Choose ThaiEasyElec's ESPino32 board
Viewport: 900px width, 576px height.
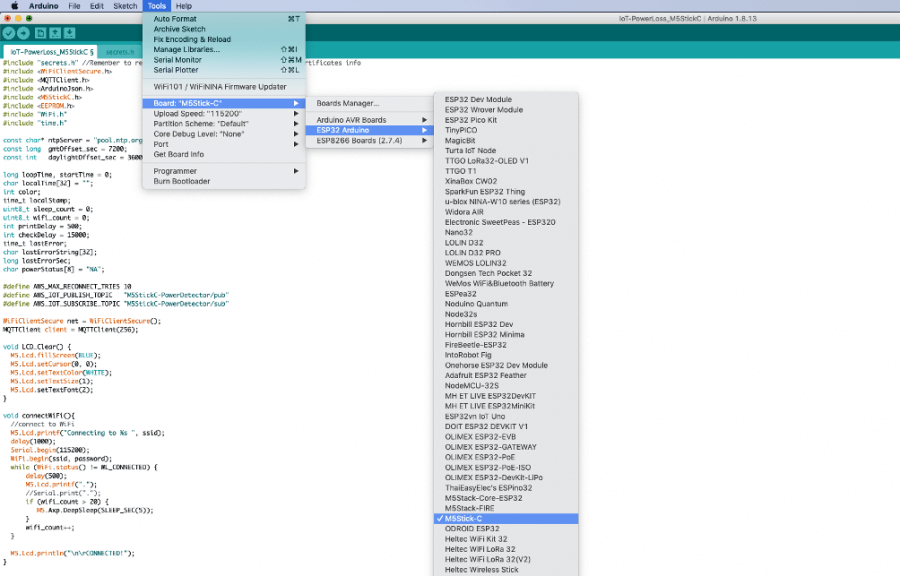click(x=506, y=488)
